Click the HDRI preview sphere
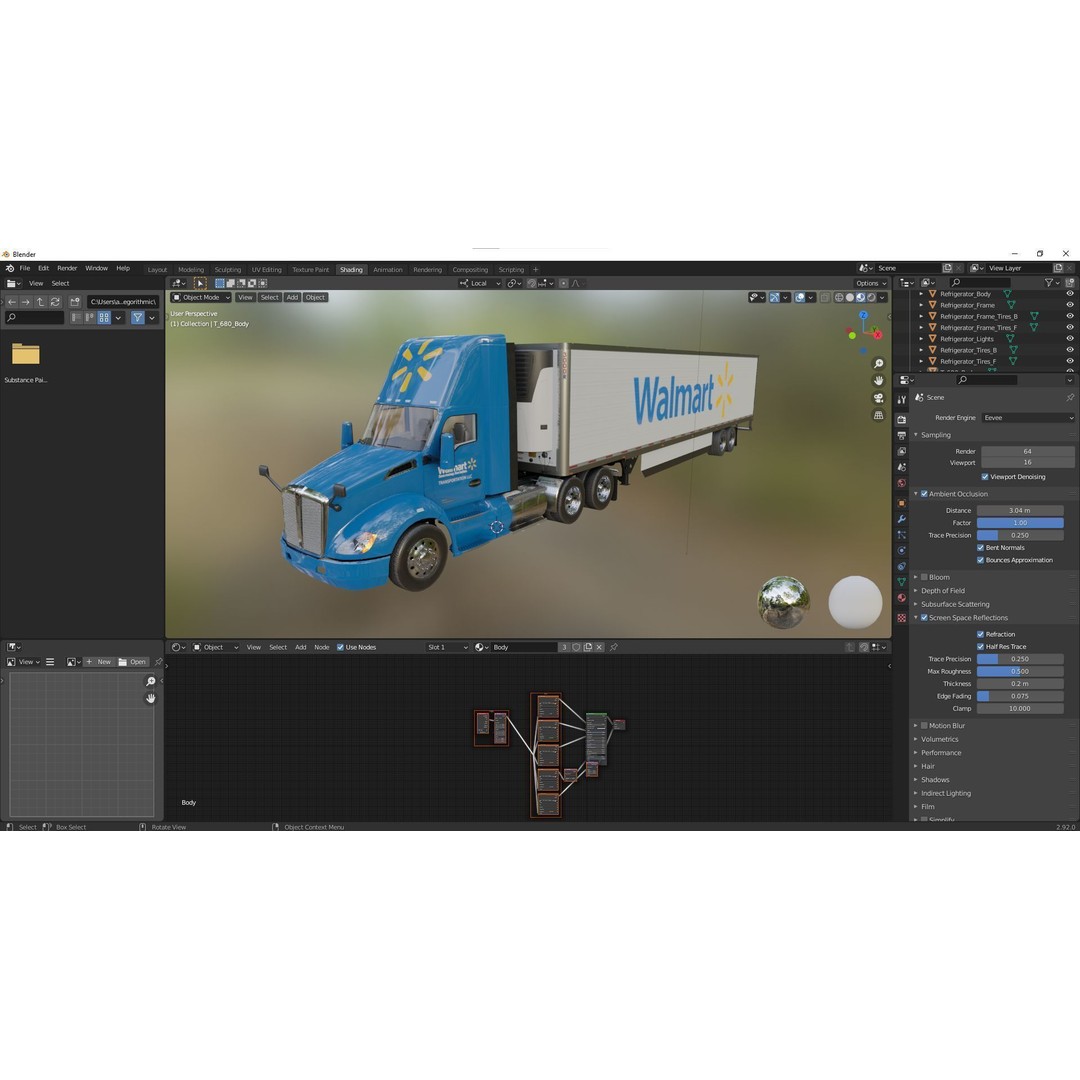Screen dimensions: 1080x1080 point(783,602)
